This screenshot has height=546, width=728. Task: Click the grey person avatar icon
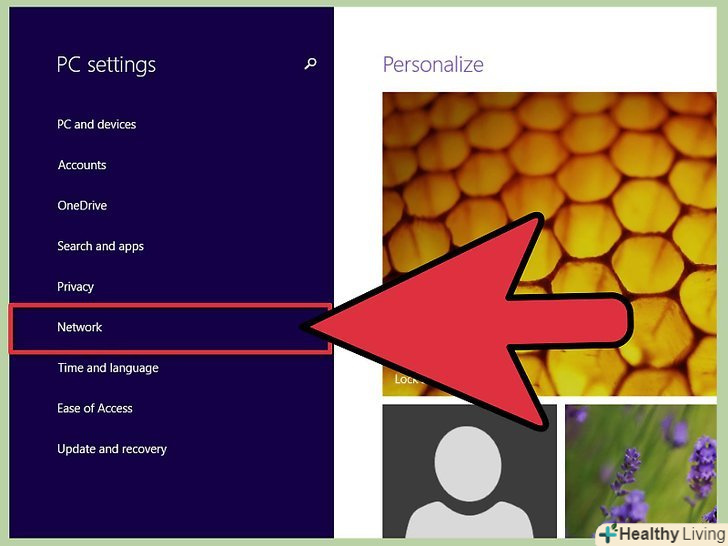(469, 481)
